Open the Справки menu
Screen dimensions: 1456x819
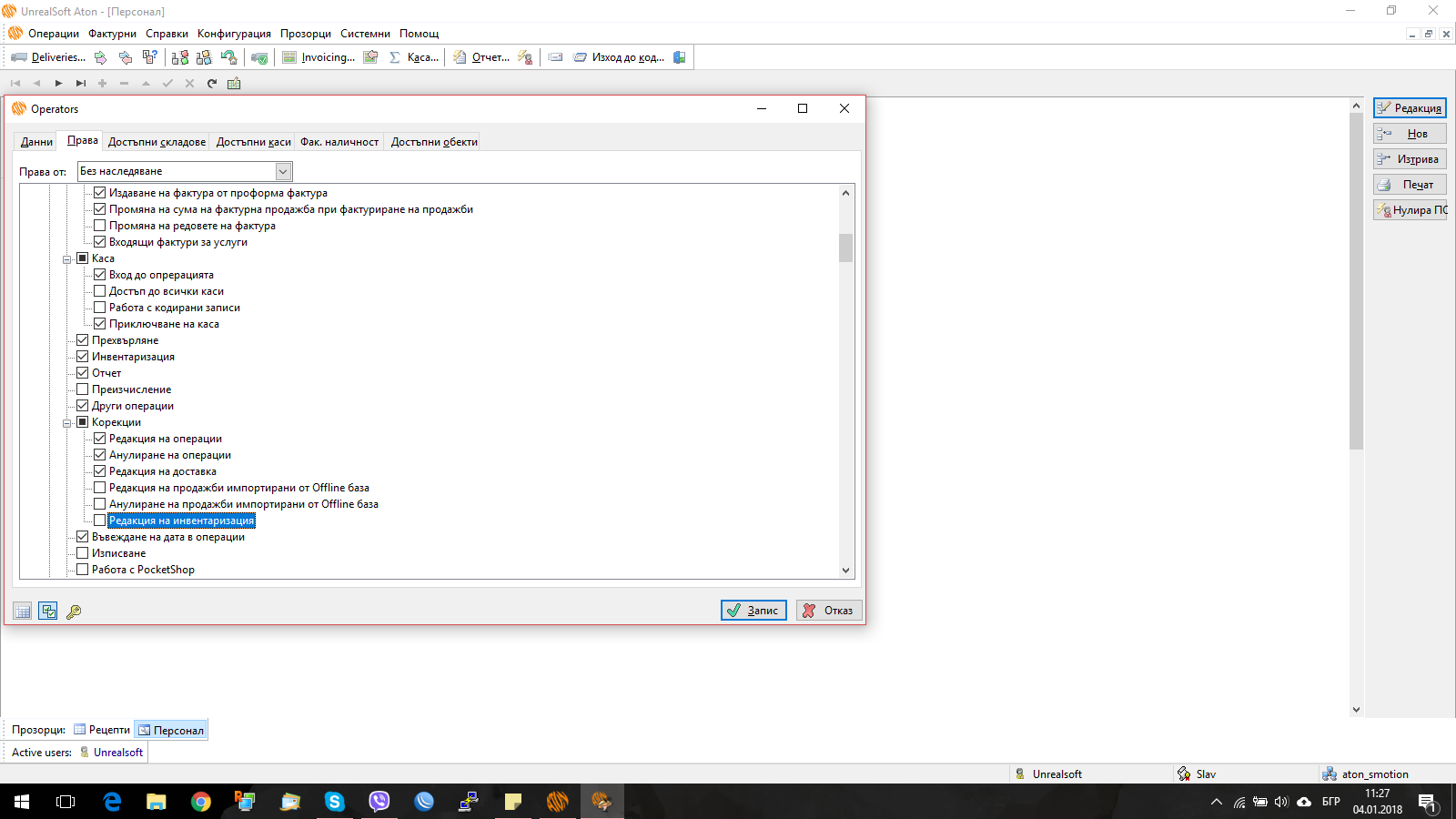click(x=167, y=34)
